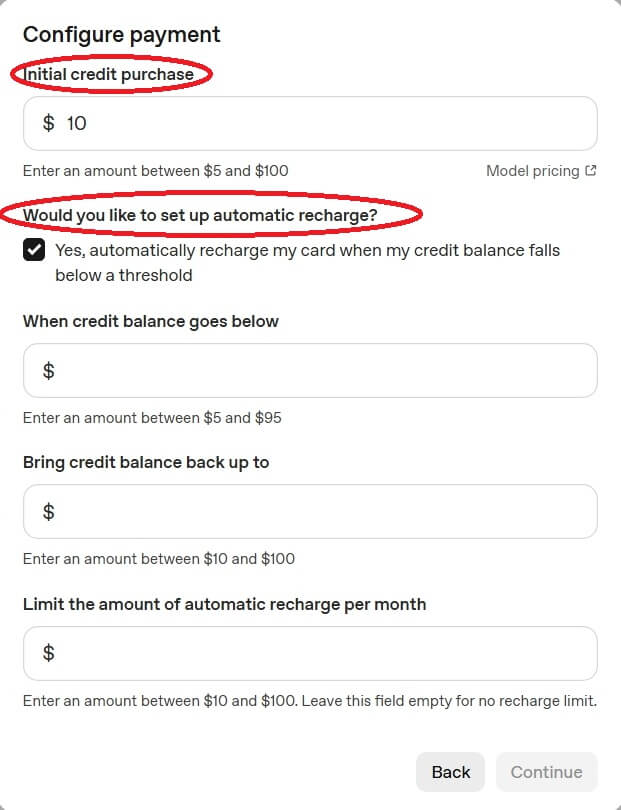Uncheck the automatic recharge checkbox

pos(35,250)
